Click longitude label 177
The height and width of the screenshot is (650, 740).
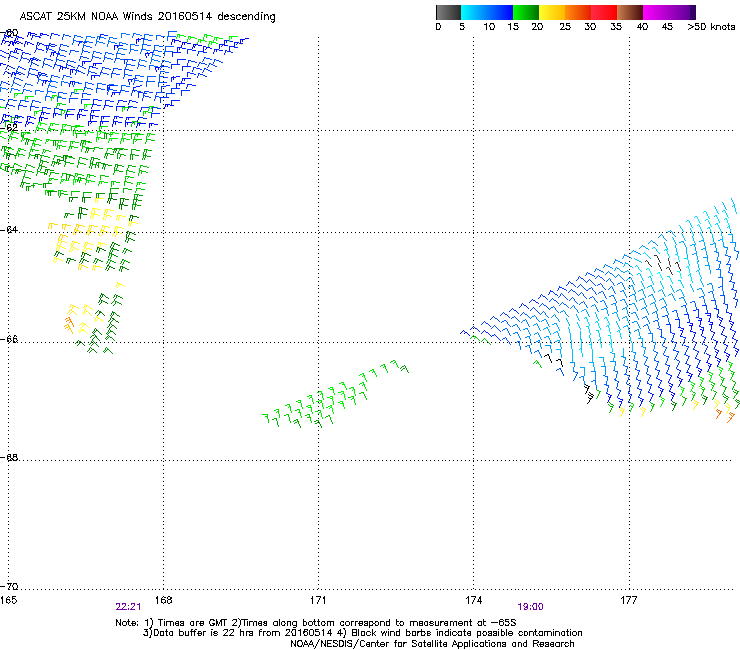click(629, 600)
